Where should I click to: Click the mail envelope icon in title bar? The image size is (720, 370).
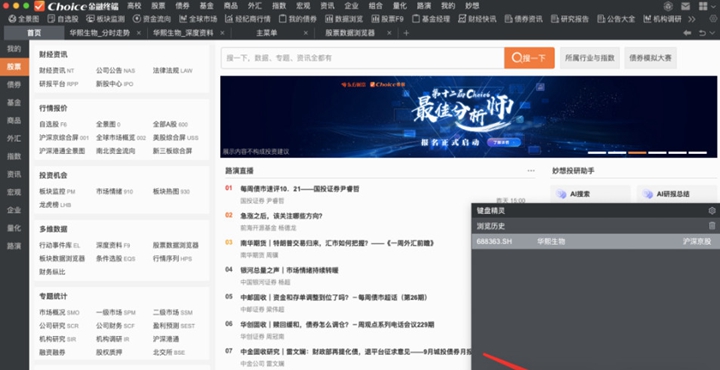pyautogui.click(x=686, y=6)
